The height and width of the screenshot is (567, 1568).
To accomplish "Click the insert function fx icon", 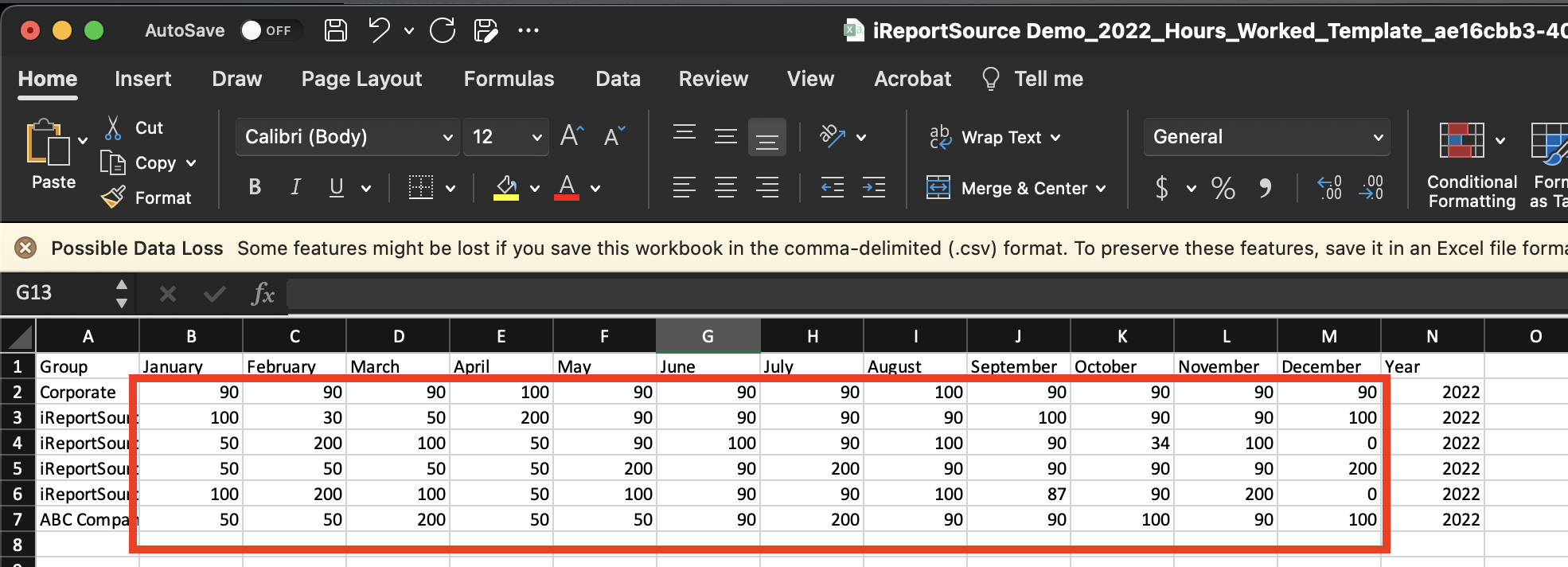I will click(263, 294).
